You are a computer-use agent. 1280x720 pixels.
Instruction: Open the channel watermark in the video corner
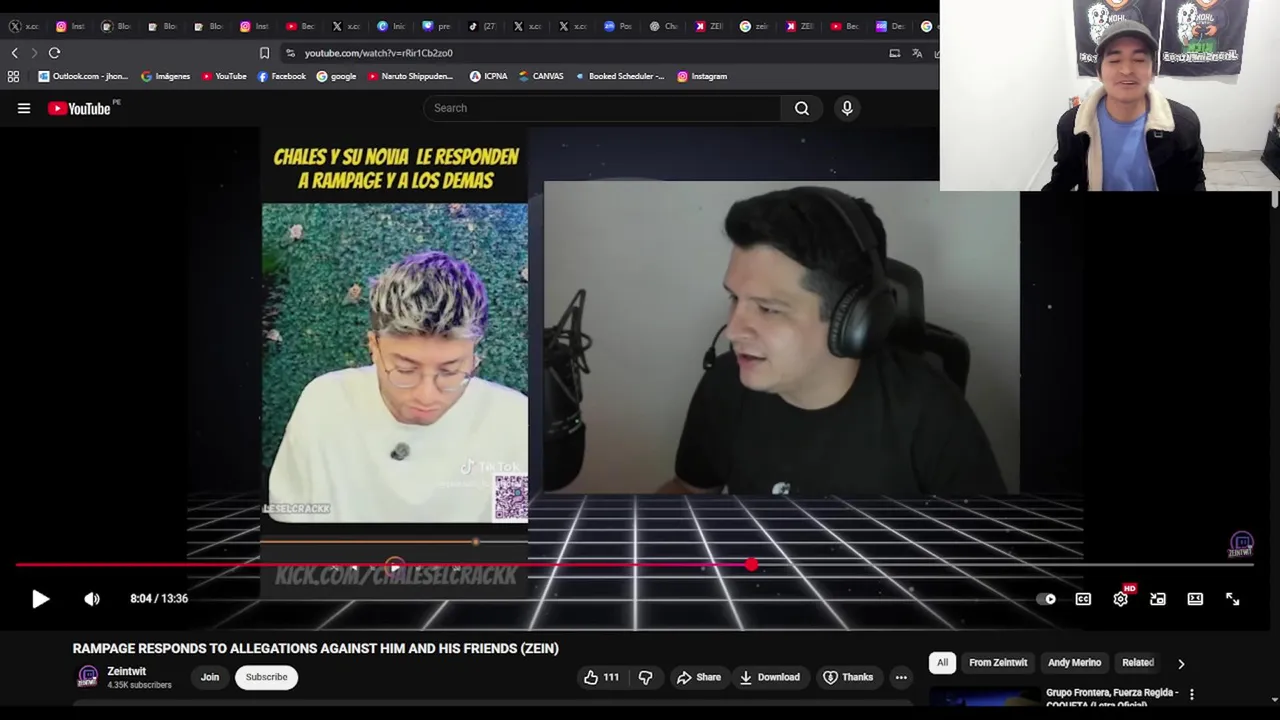[x=1241, y=545]
